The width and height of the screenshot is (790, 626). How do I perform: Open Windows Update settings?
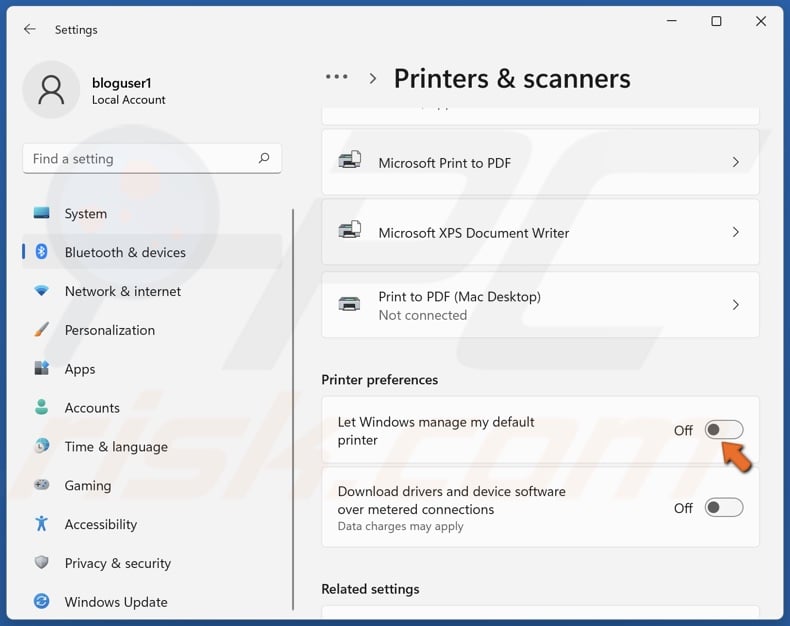tap(152, 601)
